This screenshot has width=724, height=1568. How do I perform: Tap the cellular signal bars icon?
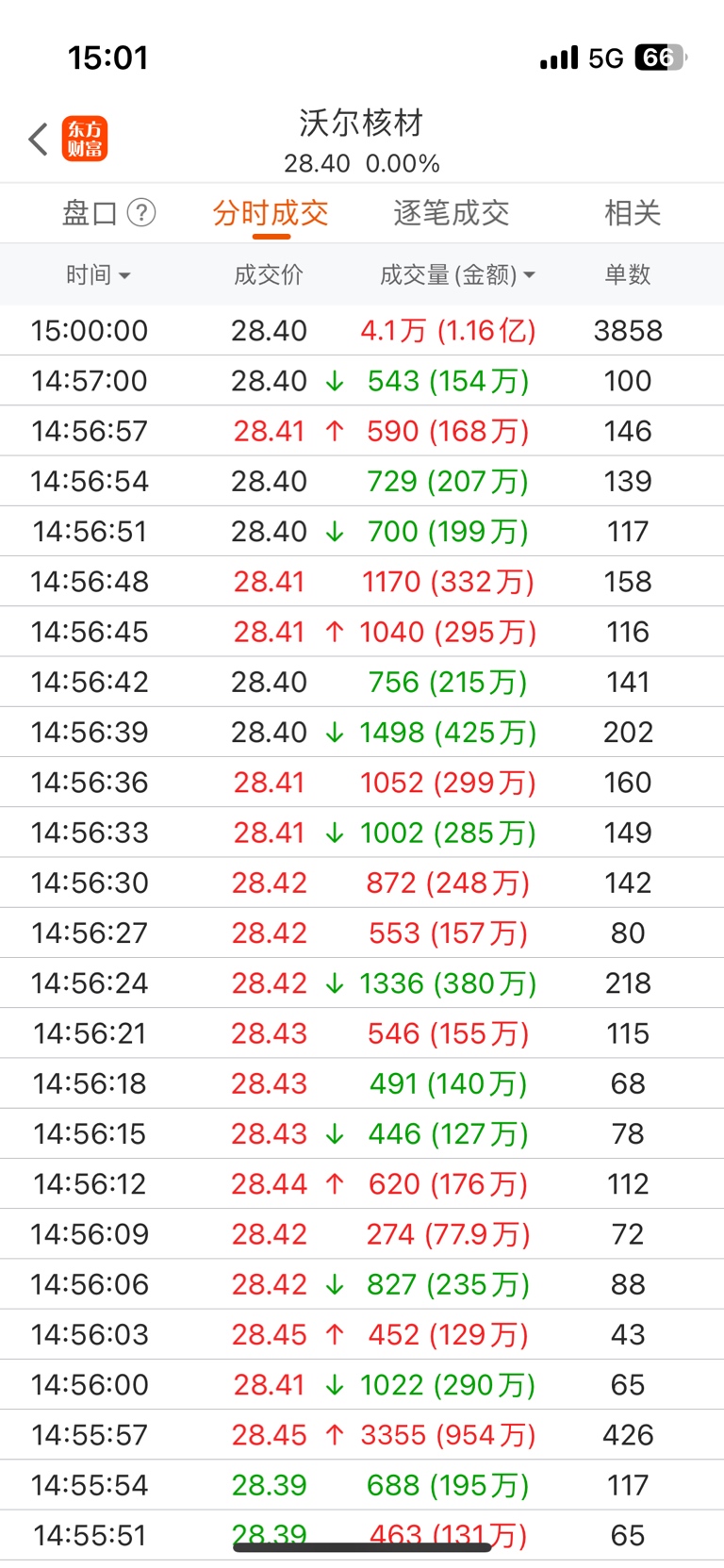(x=559, y=58)
